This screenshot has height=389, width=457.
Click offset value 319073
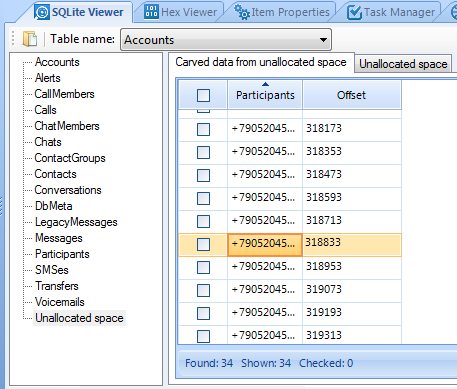324,289
